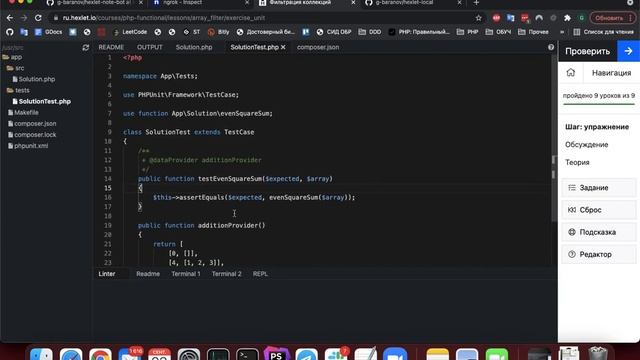Open the green G profile avatar

pos(581,18)
